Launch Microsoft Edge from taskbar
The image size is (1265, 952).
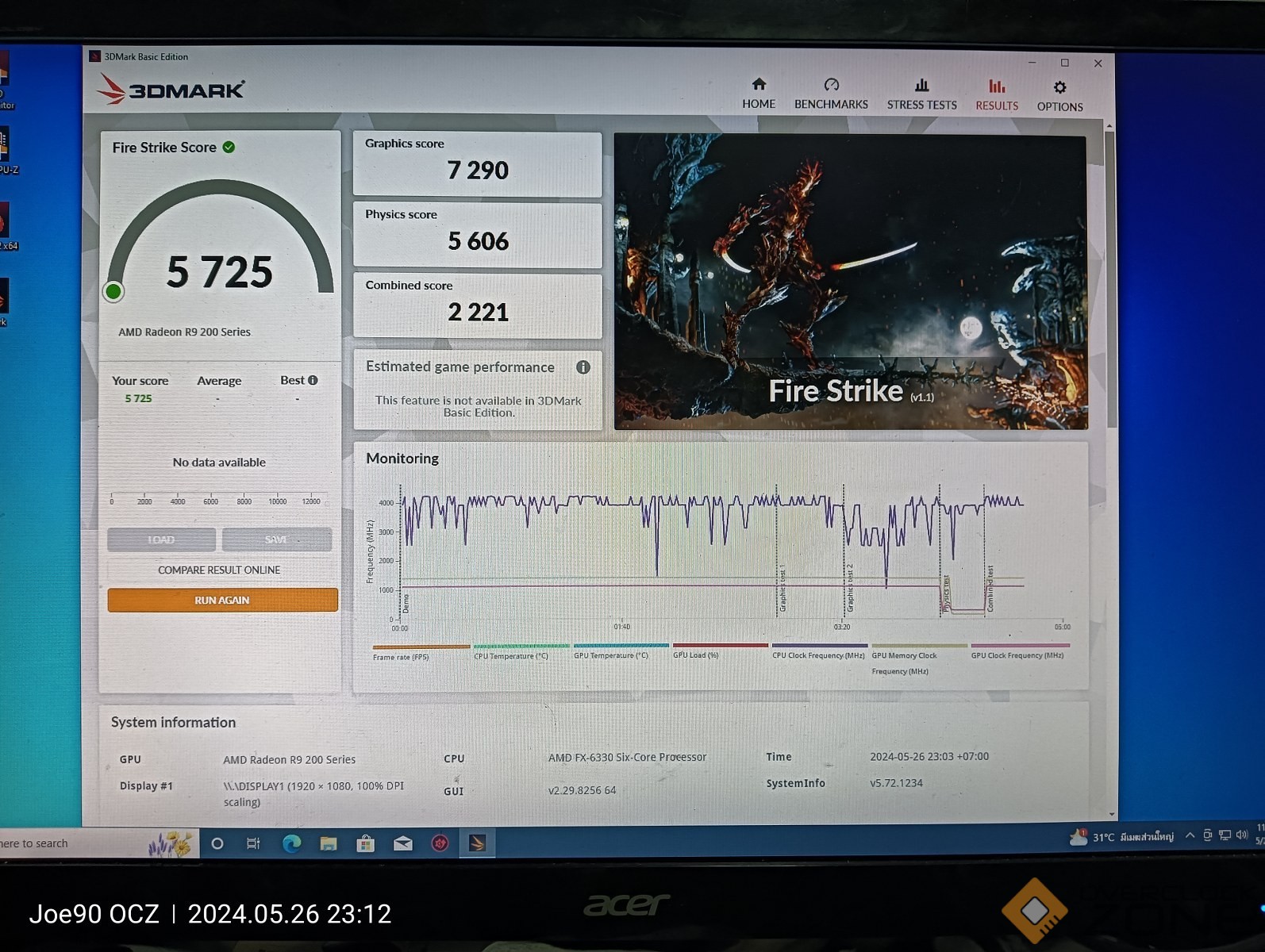click(291, 843)
